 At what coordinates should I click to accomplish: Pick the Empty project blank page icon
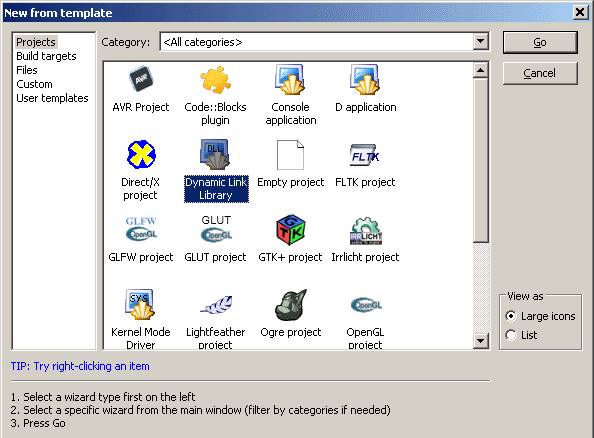coord(290,155)
